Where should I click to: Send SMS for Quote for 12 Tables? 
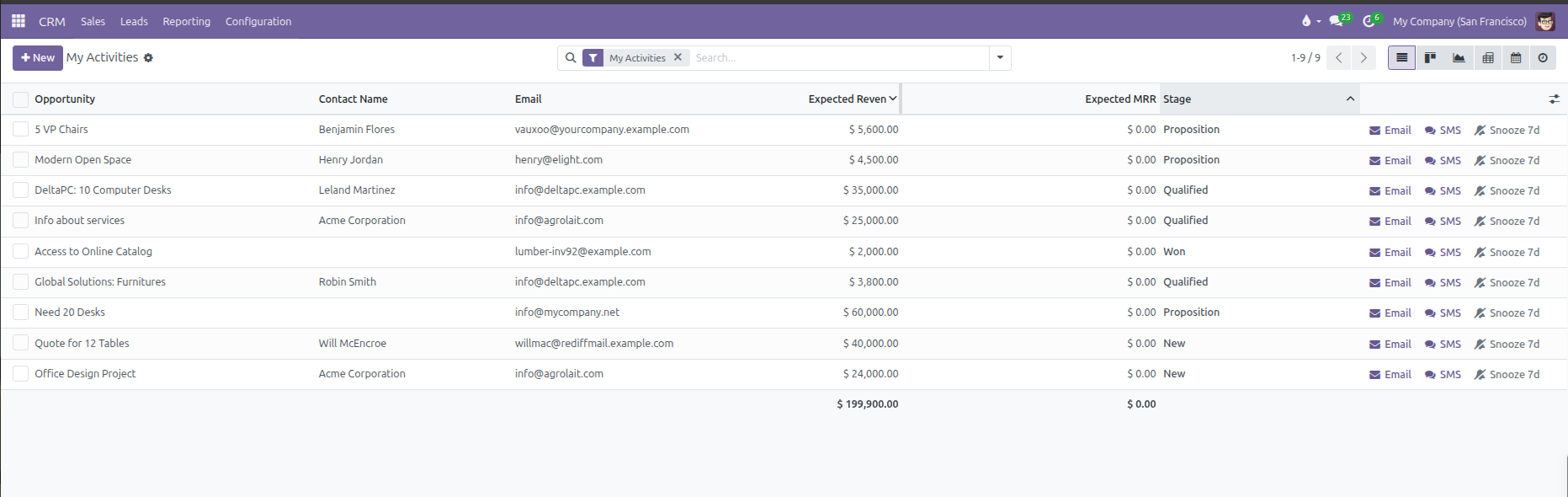pos(1443,345)
